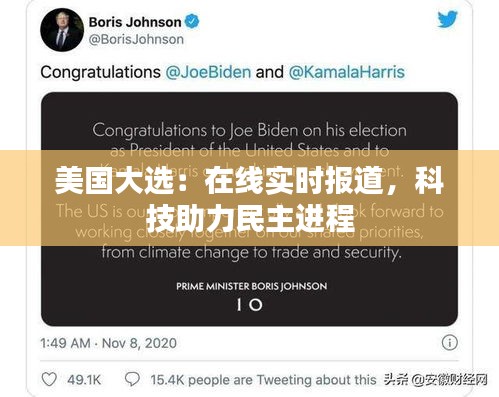Click the 1:49 AM time text
Image resolution: width=499 pixels, height=397 pixels.
point(66,343)
